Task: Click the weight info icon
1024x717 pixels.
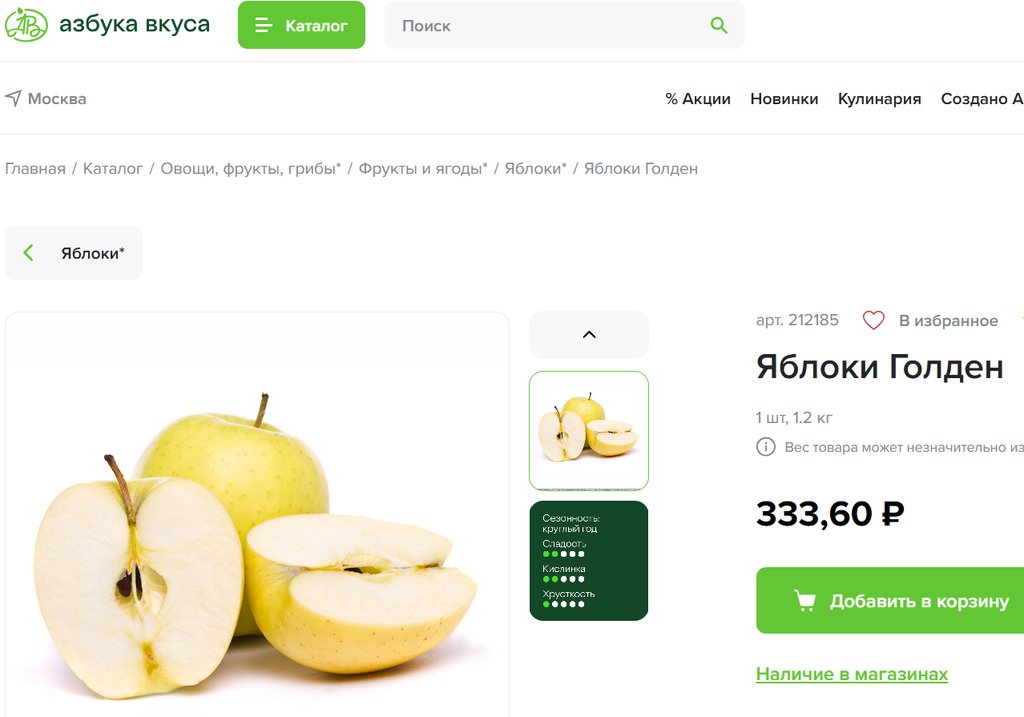Action: (765, 447)
